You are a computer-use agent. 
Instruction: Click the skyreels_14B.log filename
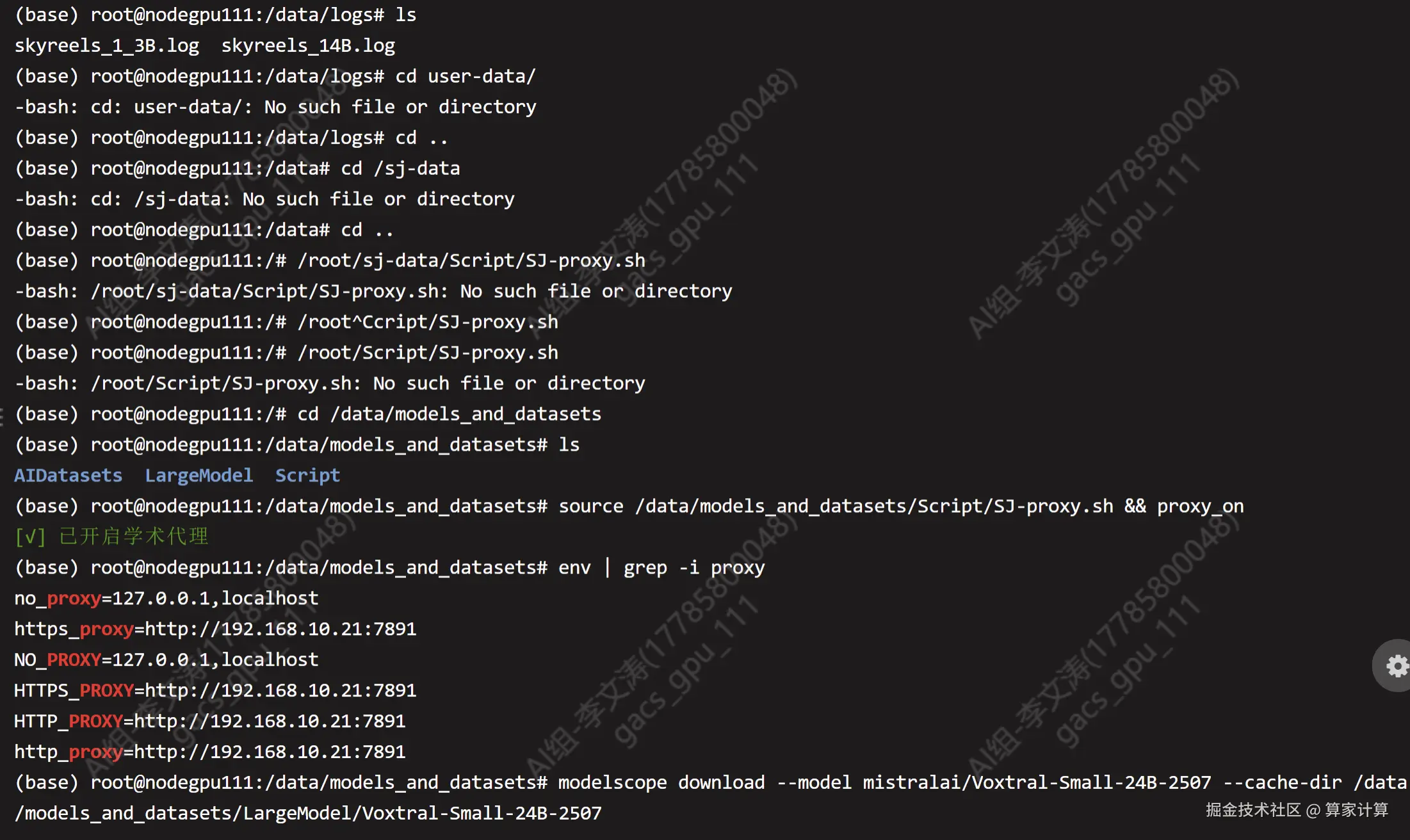tap(308, 45)
